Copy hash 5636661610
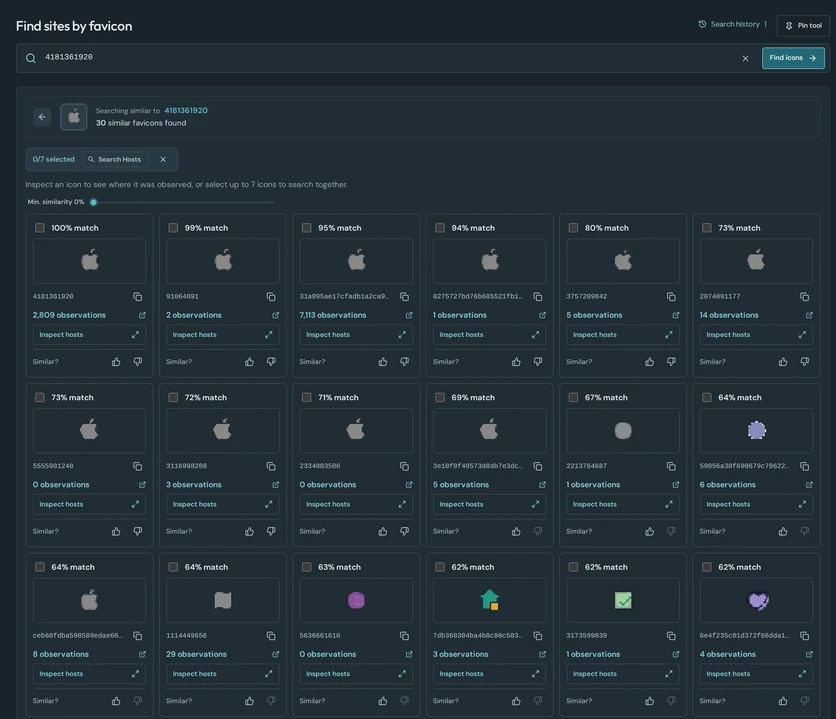The width and height of the screenshot is (836, 719). [x=405, y=636]
